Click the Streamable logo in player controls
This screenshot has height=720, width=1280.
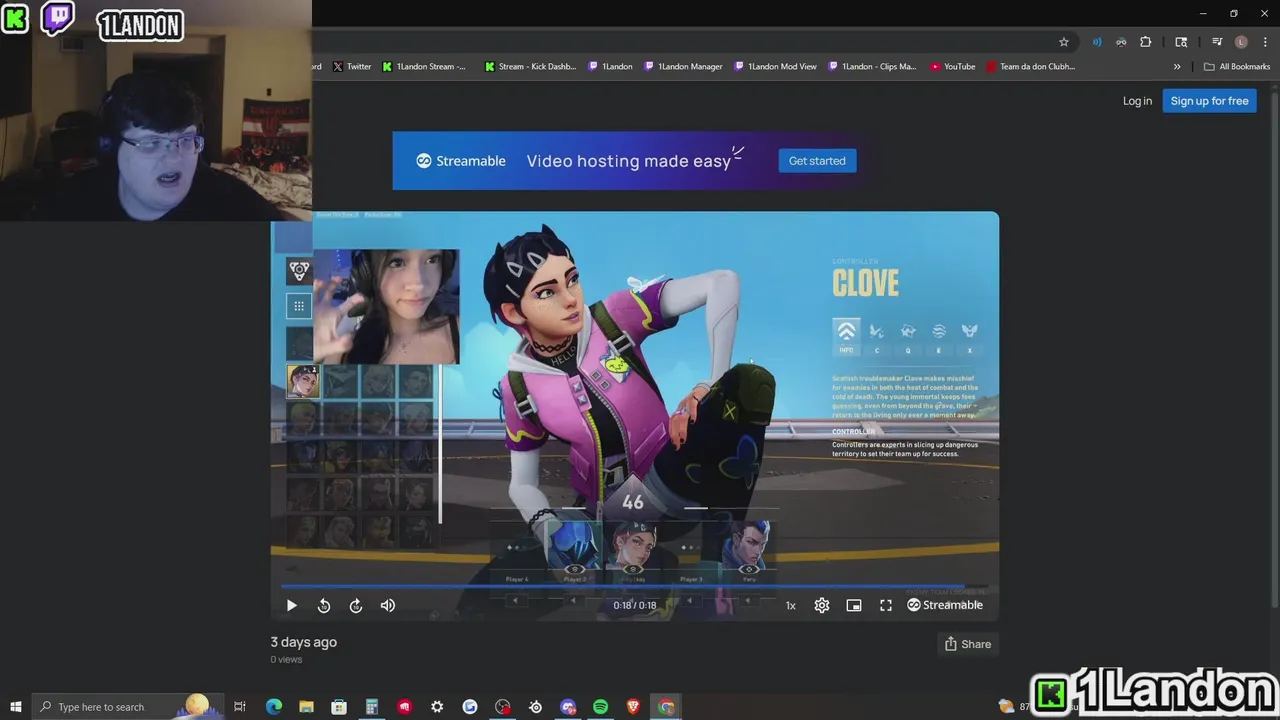945,605
